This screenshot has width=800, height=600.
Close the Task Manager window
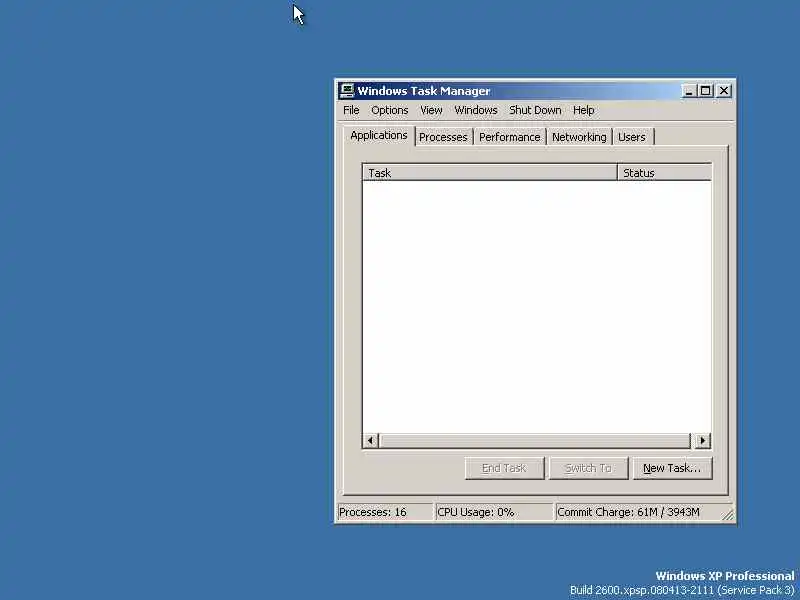click(724, 91)
